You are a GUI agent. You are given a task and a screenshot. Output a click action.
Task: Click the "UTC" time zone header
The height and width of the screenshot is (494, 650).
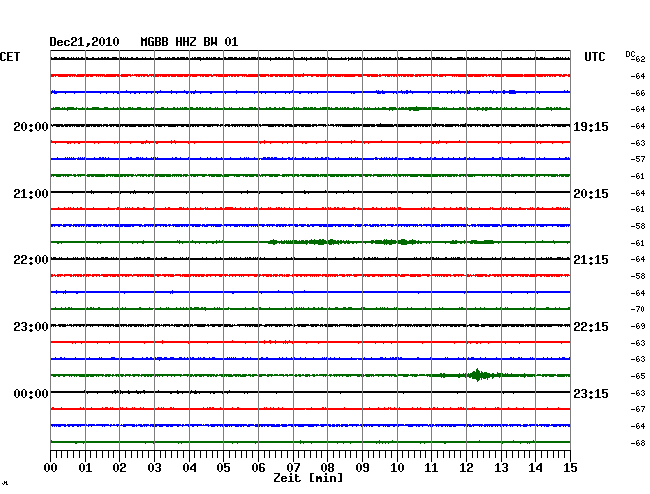click(x=594, y=57)
